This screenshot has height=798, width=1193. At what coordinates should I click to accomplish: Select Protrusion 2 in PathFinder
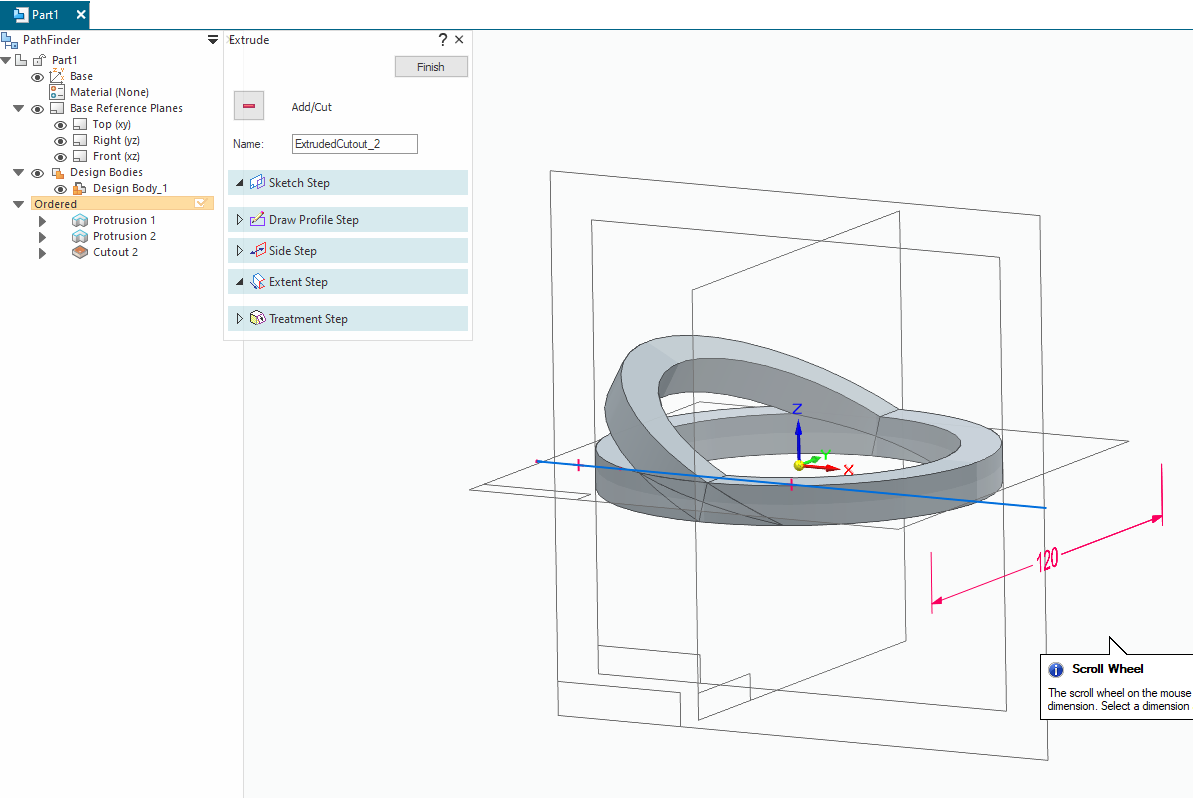tap(124, 236)
